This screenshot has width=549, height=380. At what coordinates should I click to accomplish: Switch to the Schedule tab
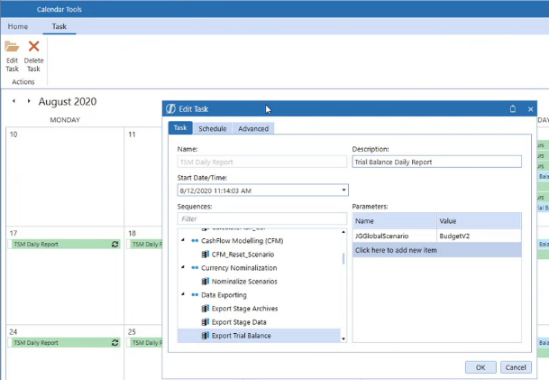[x=212, y=129]
